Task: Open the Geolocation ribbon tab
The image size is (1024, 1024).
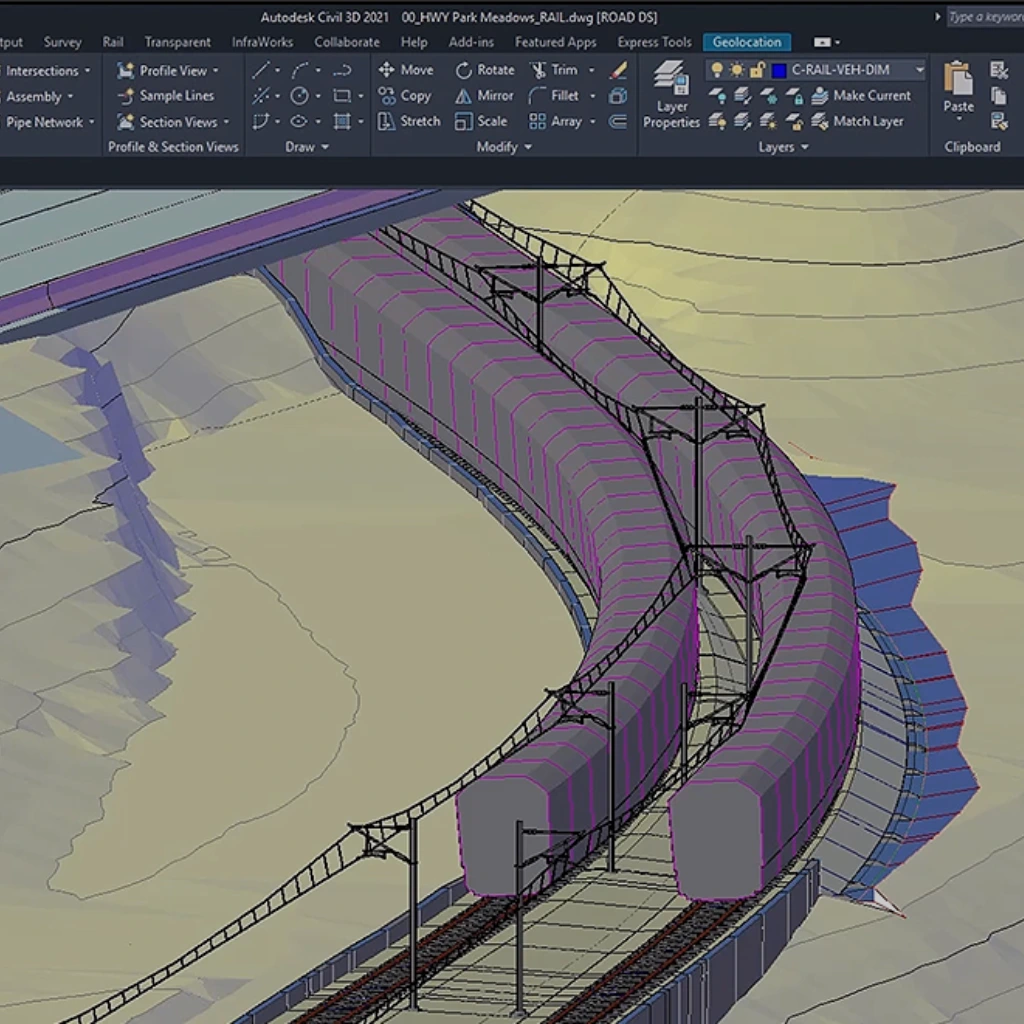Action: click(x=746, y=42)
